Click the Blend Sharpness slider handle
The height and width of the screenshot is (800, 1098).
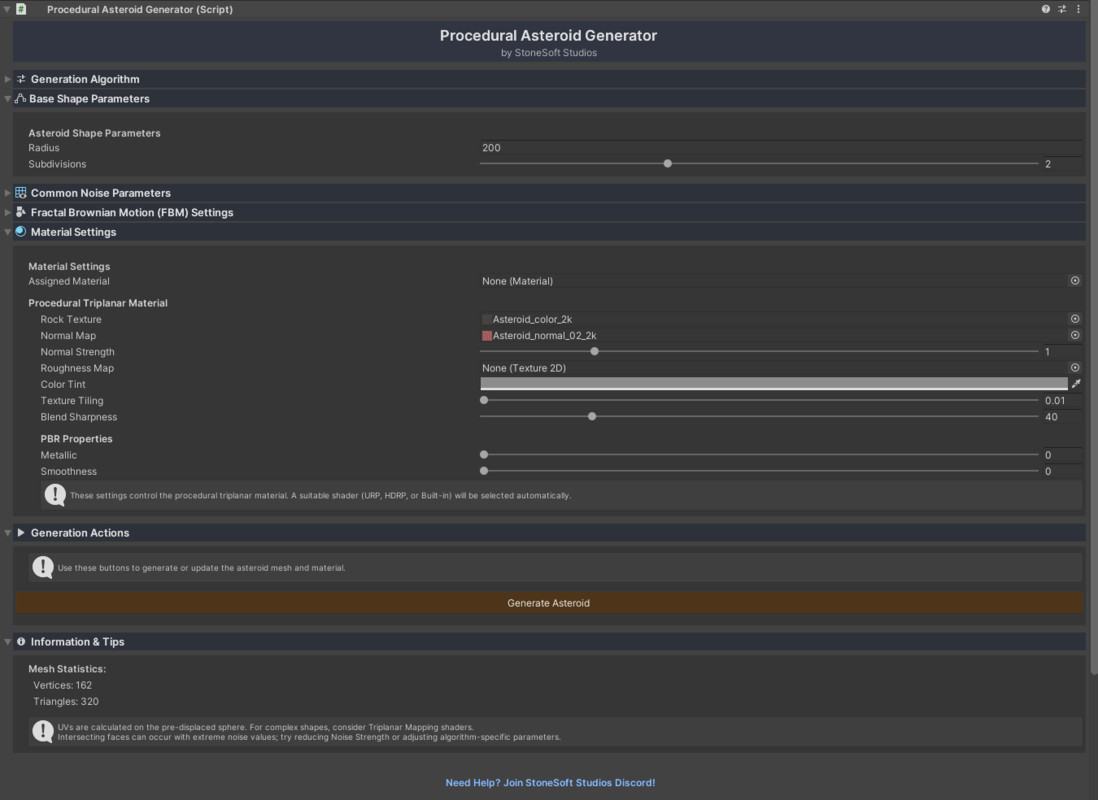tap(592, 416)
